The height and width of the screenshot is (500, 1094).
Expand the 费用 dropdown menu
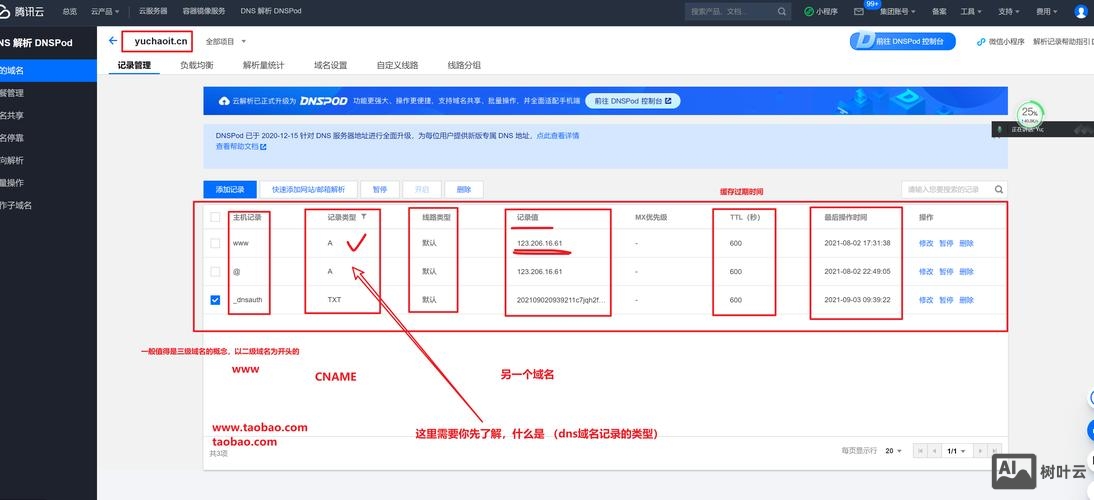[x=1046, y=11]
